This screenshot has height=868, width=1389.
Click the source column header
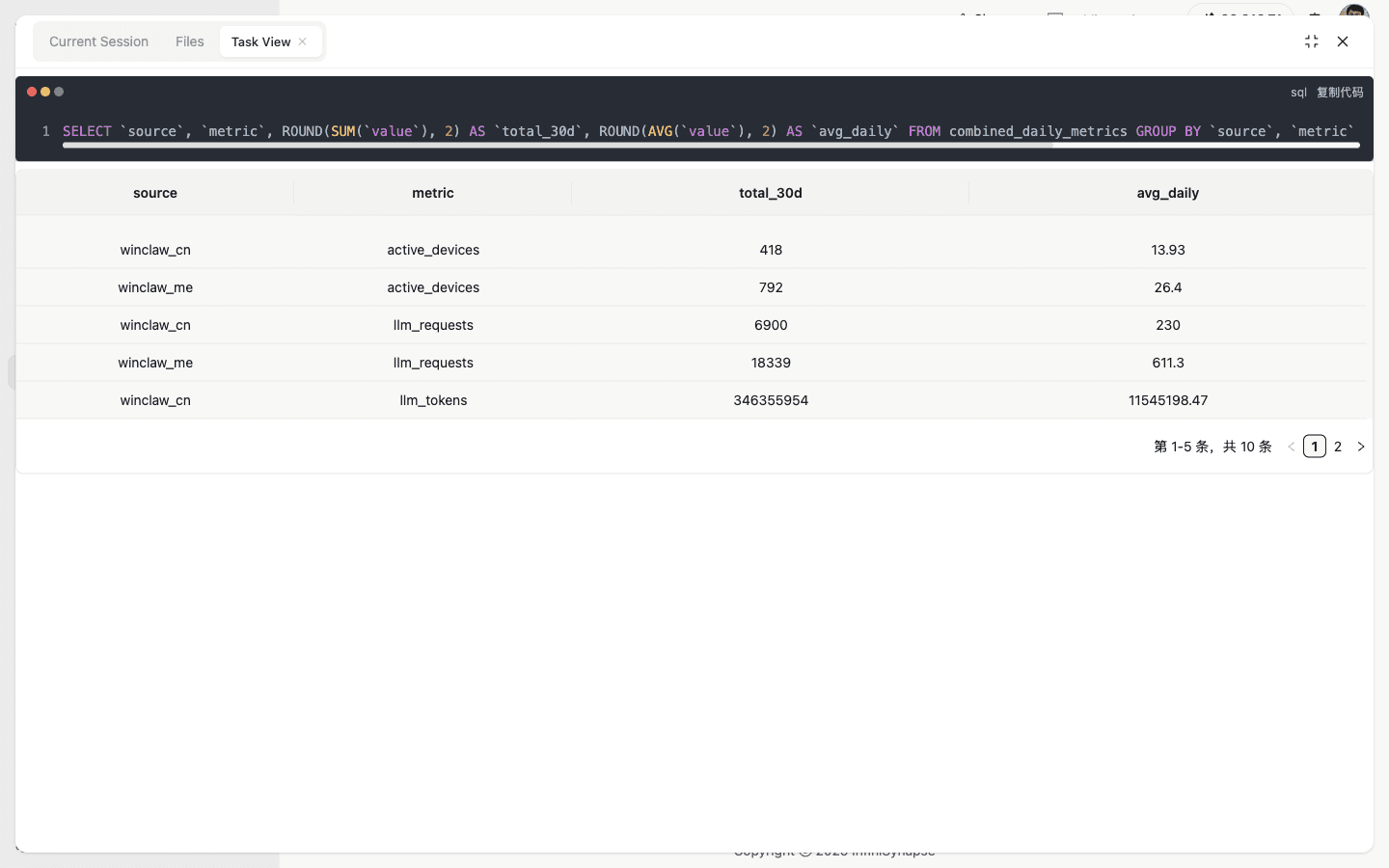pos(155,193)
